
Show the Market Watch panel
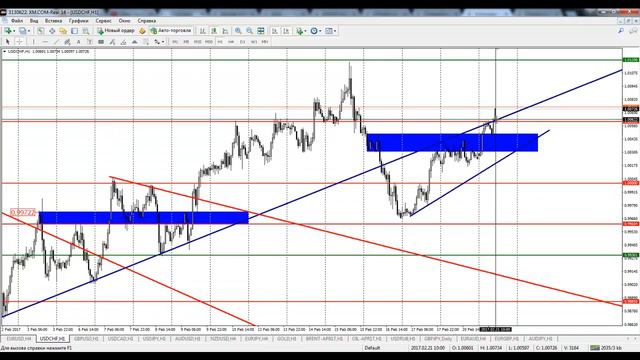click(x=40, y=31)
